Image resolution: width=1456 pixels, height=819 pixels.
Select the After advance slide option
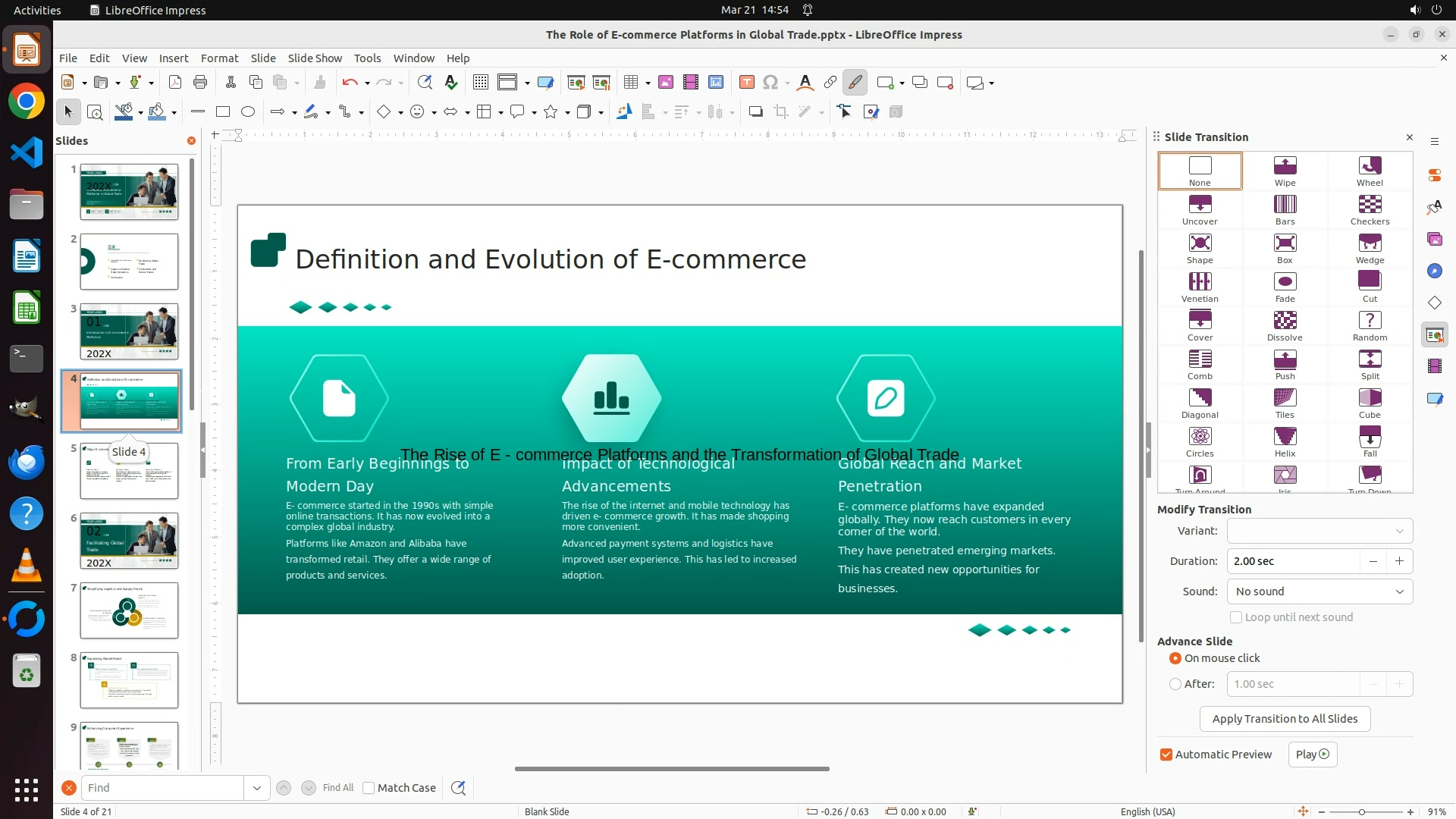click(1175, 684)
